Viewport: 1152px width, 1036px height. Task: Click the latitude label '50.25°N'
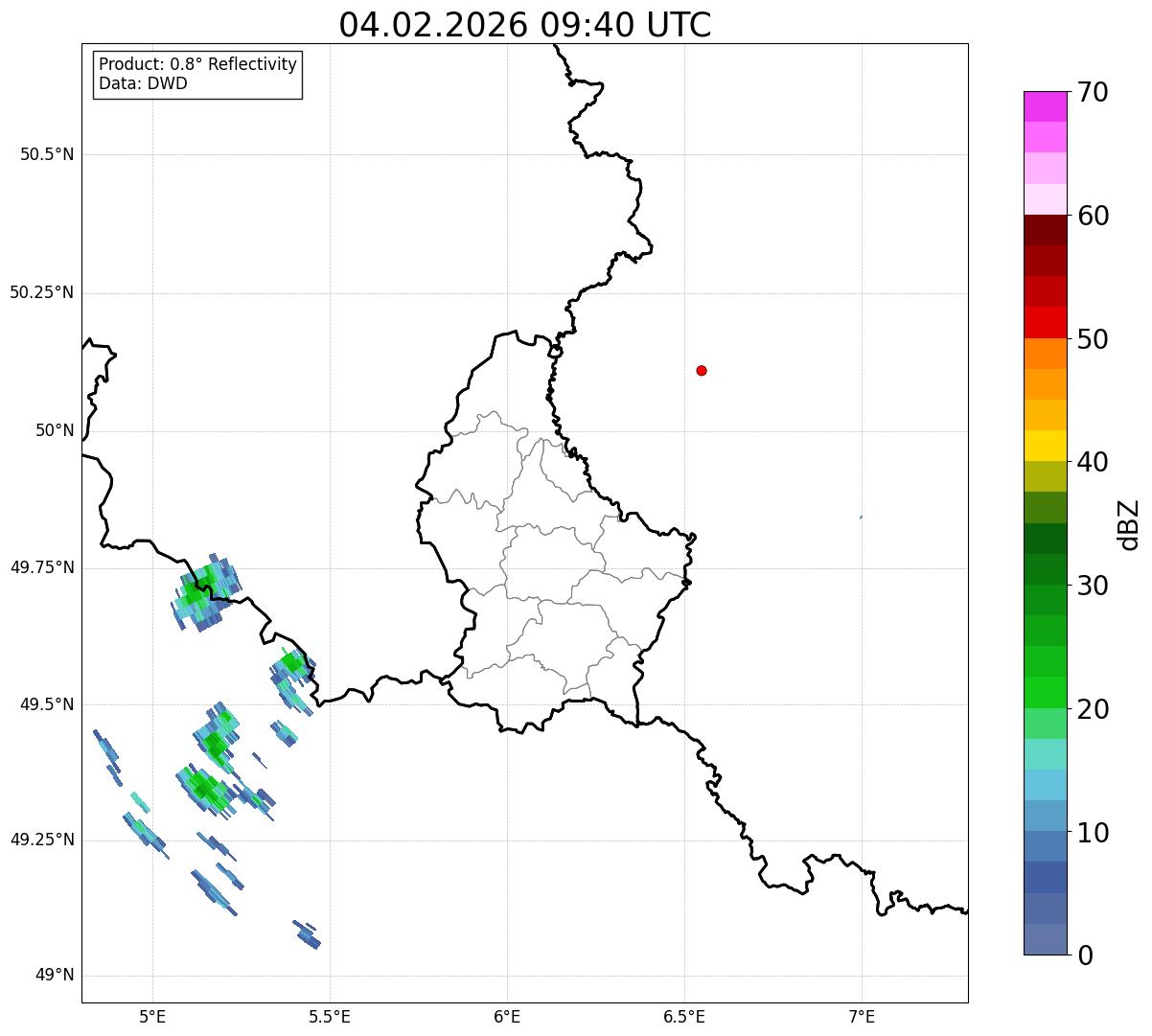pos(42,292)
